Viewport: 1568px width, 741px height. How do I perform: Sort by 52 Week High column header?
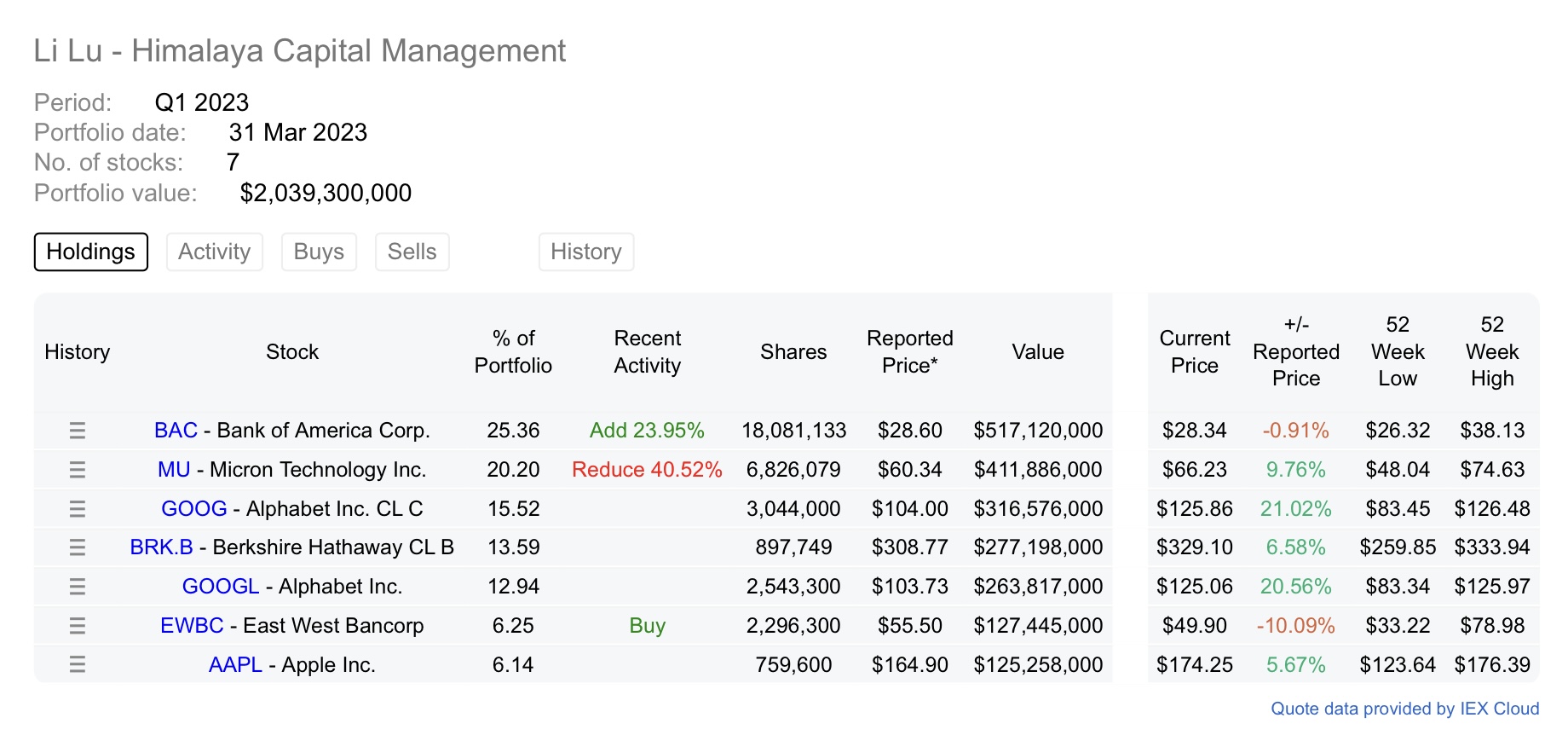pyautogui.click(x=1492, y=352)
